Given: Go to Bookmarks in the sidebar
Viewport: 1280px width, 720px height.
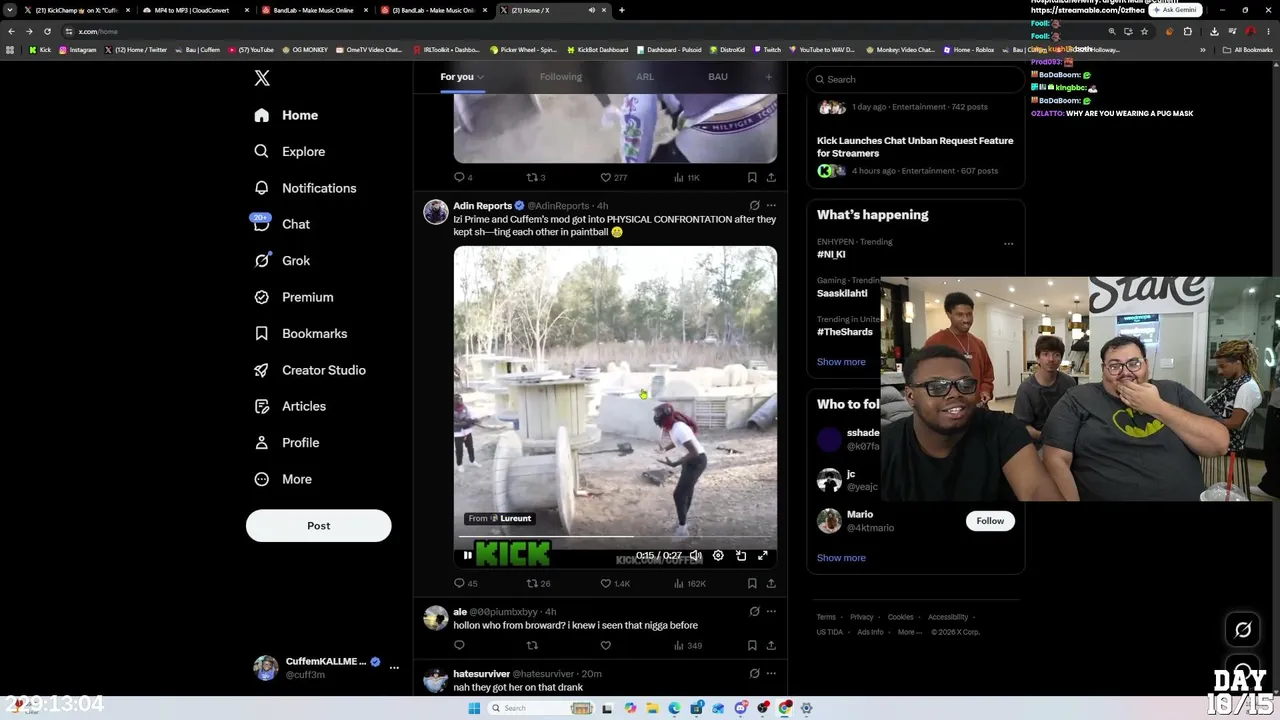Looking at the screenshot, I should 301,334.
